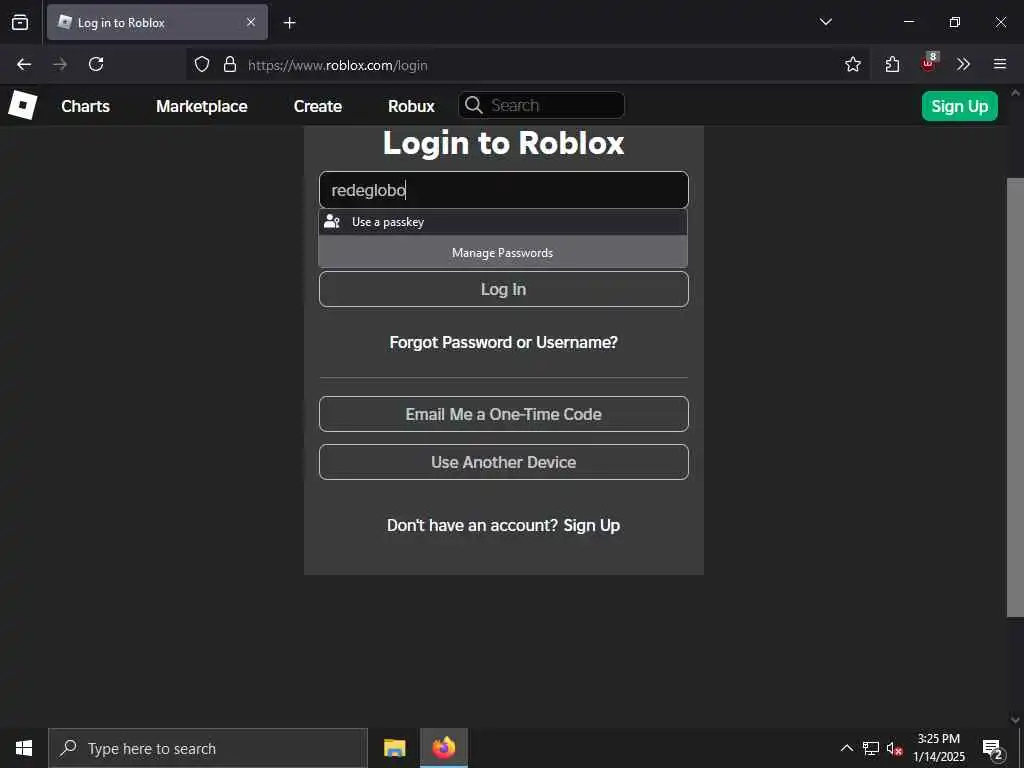The height and width of the screenshot is (768, 1024).
Task: Open the Firefox hamburger application menu
Action: 1000,64
